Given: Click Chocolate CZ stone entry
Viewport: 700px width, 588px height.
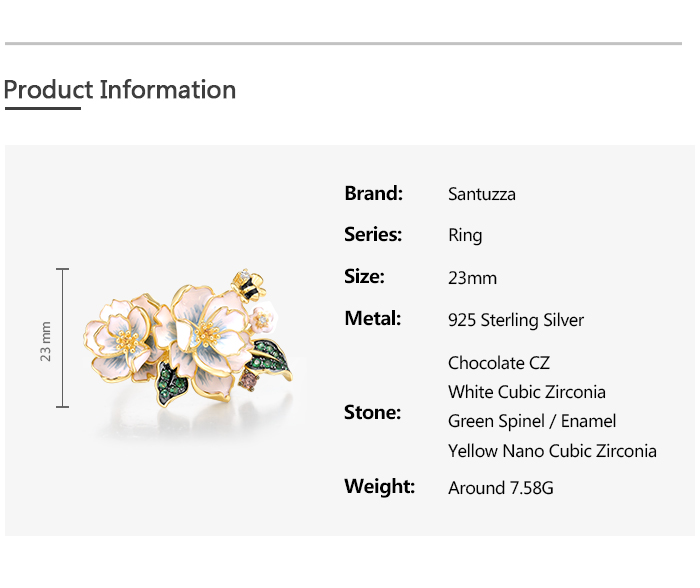Looking at the screenshot, I should point(499,363).
